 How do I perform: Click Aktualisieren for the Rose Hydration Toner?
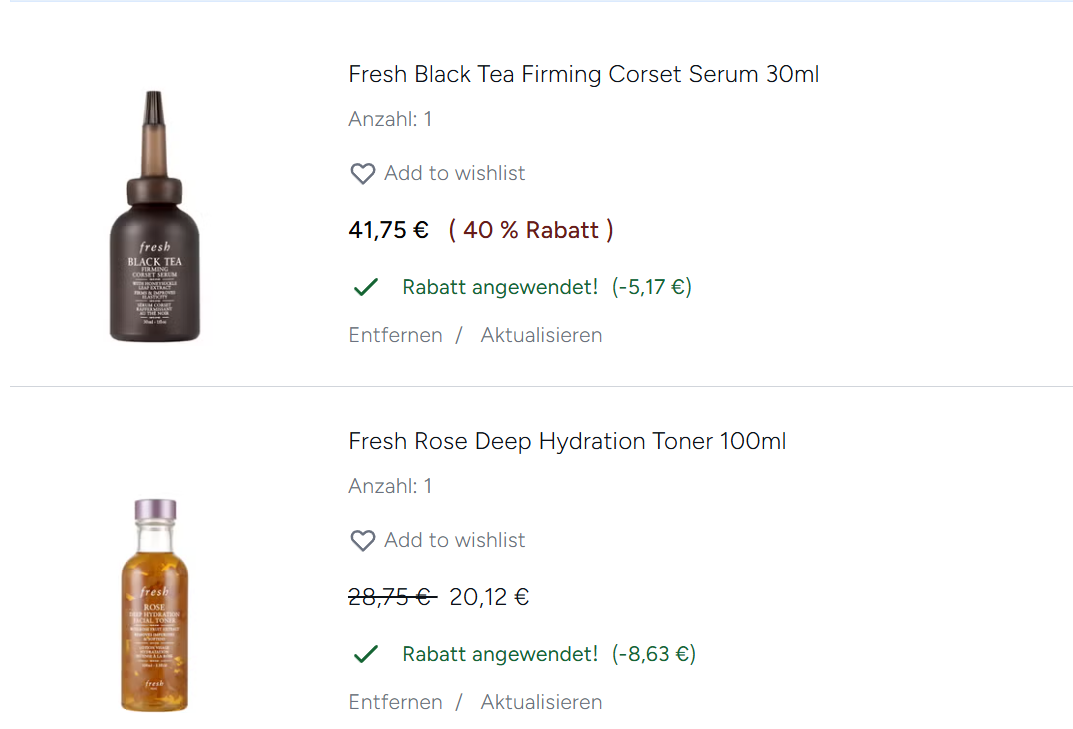tap(541, 702)
